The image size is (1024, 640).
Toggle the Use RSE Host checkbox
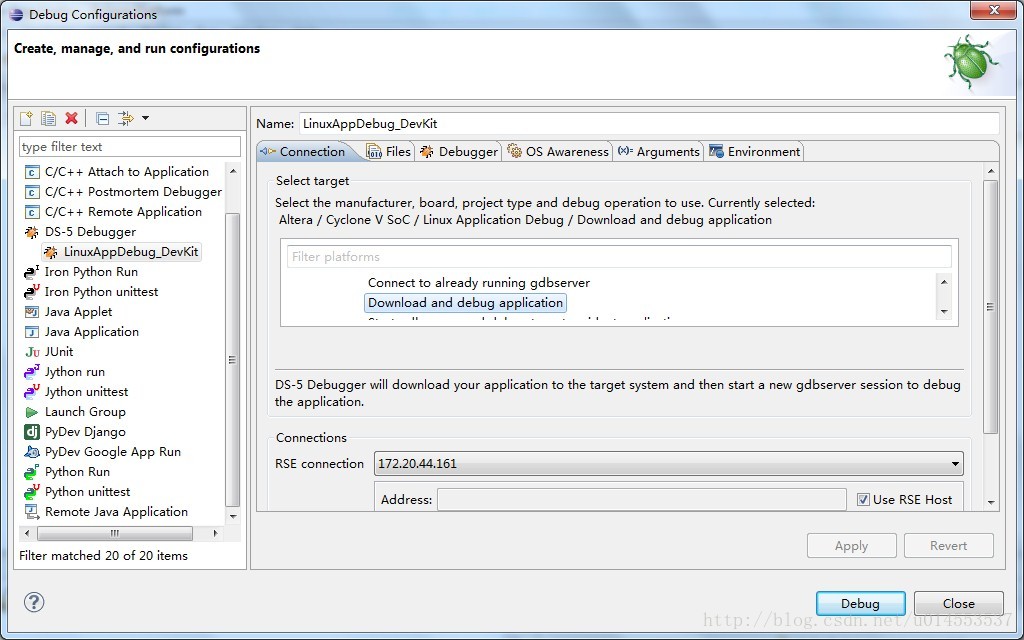tap(863, 500)
